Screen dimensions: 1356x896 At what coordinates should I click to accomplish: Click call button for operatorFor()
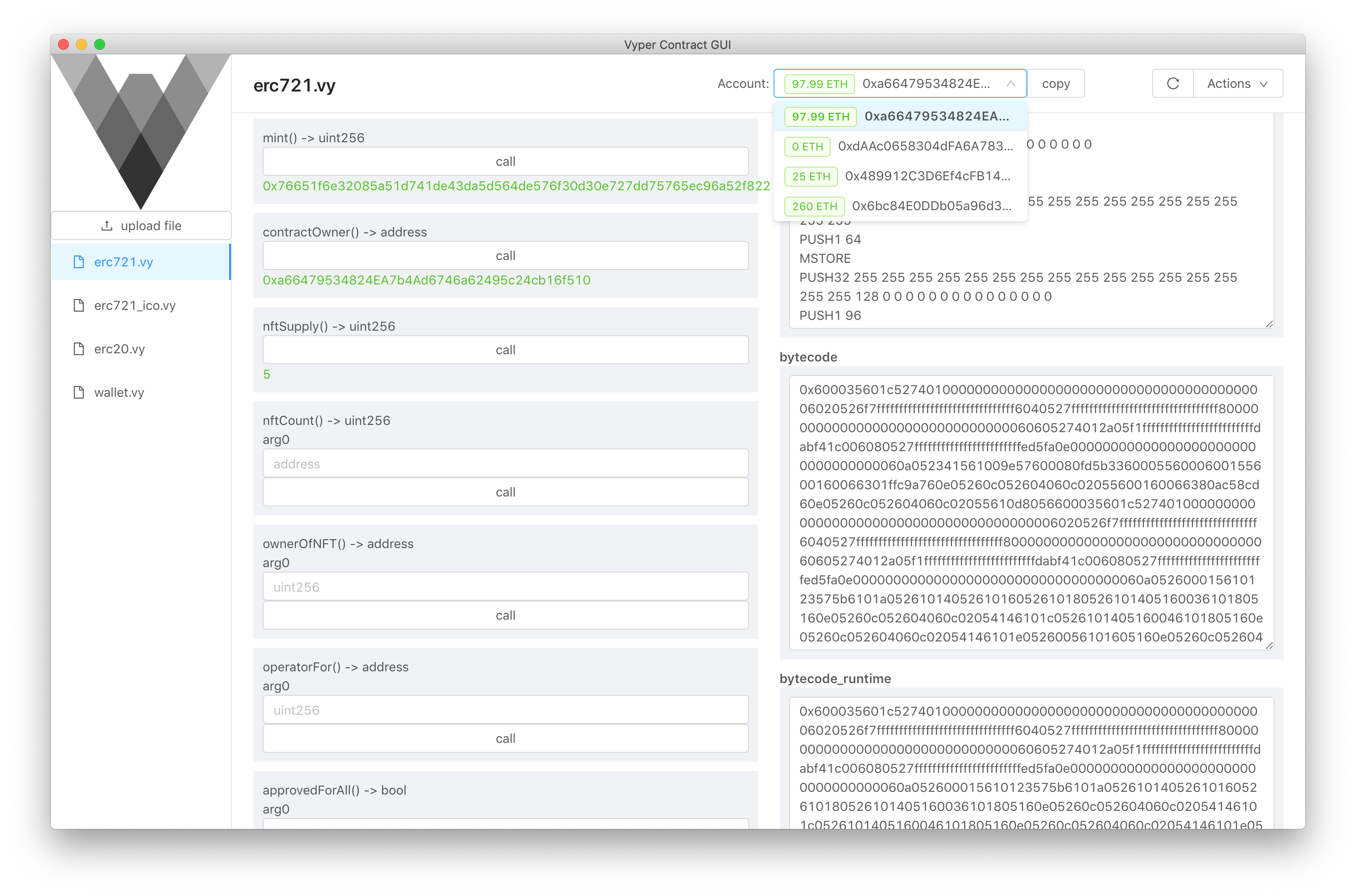(x=504, y=738)
